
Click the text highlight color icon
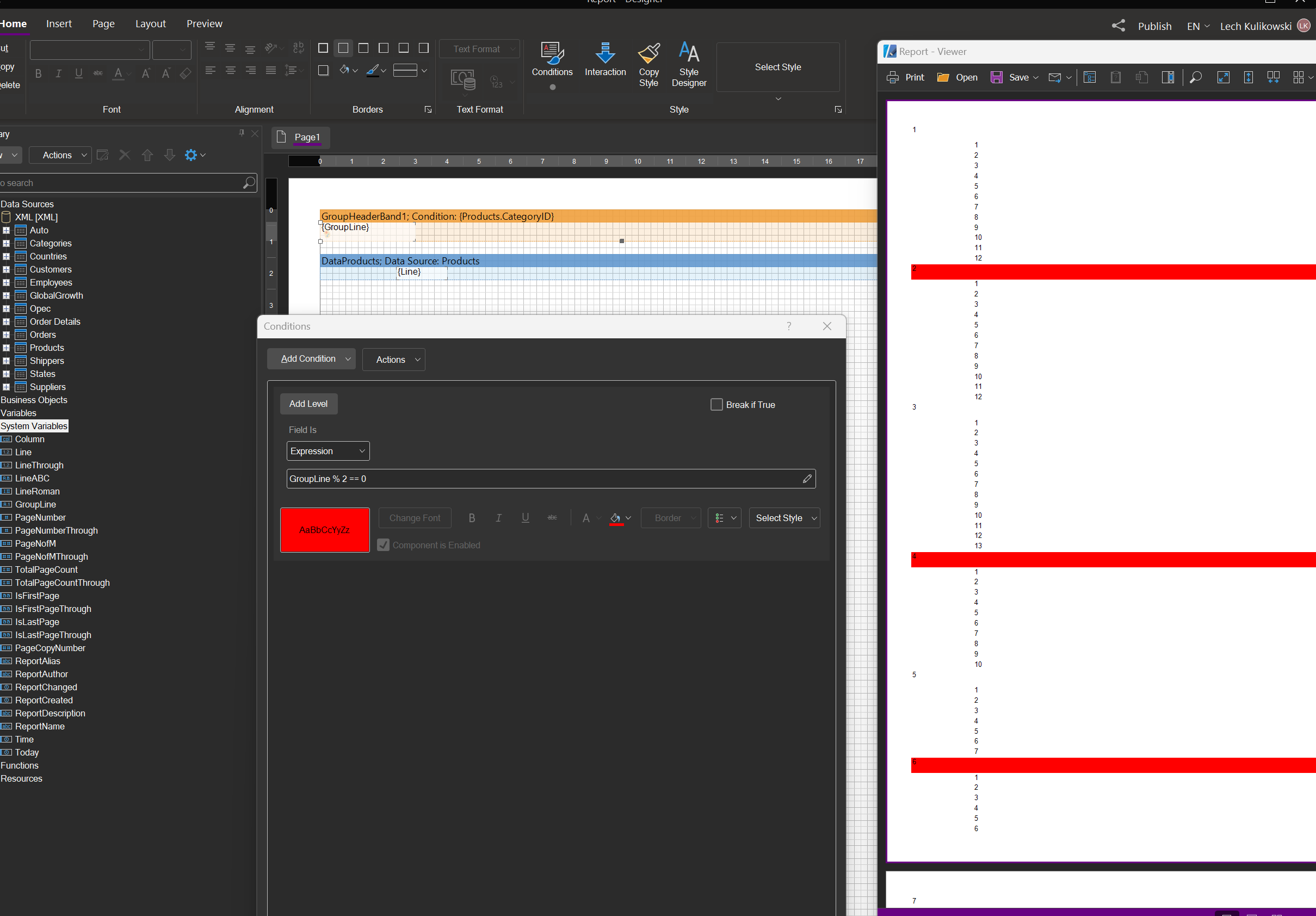point(617,517)
